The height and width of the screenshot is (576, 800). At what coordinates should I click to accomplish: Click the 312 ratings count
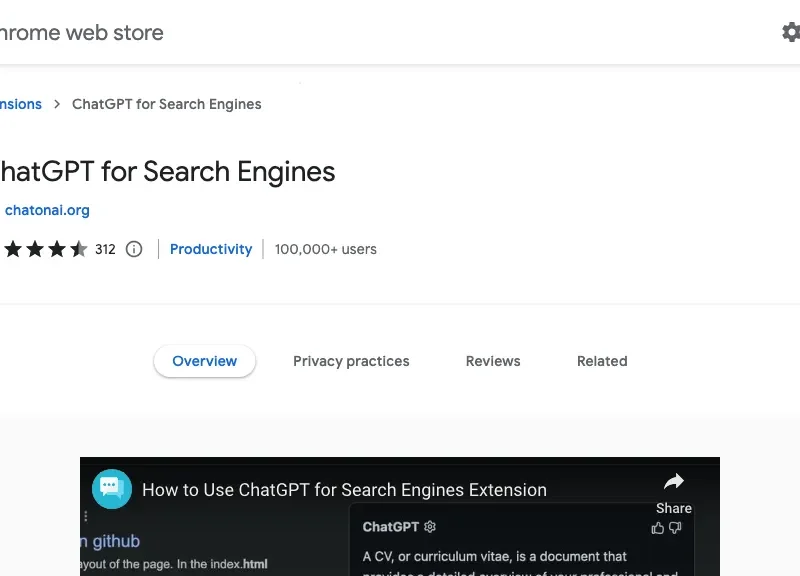click(105, 249)
